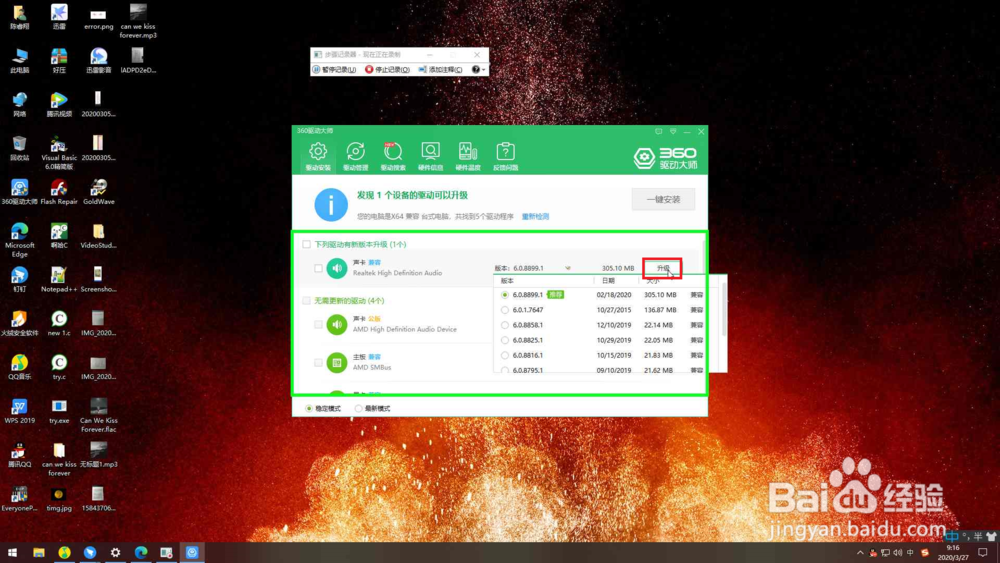Click 暂停记录 in the steps recorder
The width and height of the screenshot is (1000, 563).
pyautogui.click(x=335, y=69)
